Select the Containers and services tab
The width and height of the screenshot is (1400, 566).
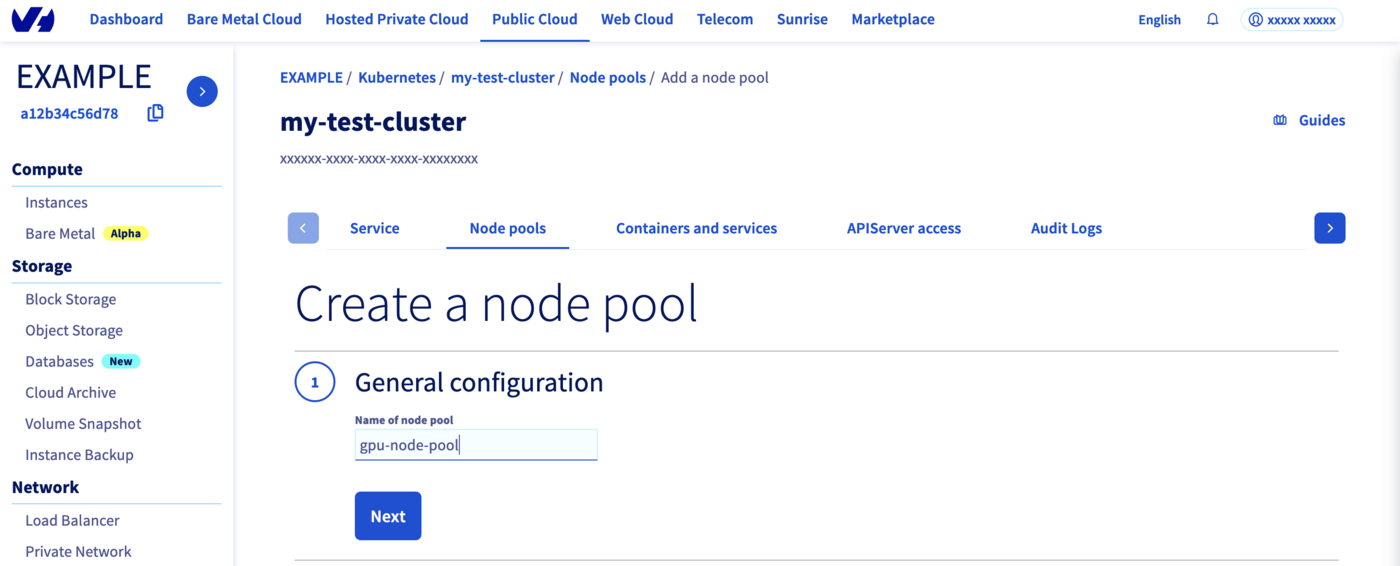696,228
